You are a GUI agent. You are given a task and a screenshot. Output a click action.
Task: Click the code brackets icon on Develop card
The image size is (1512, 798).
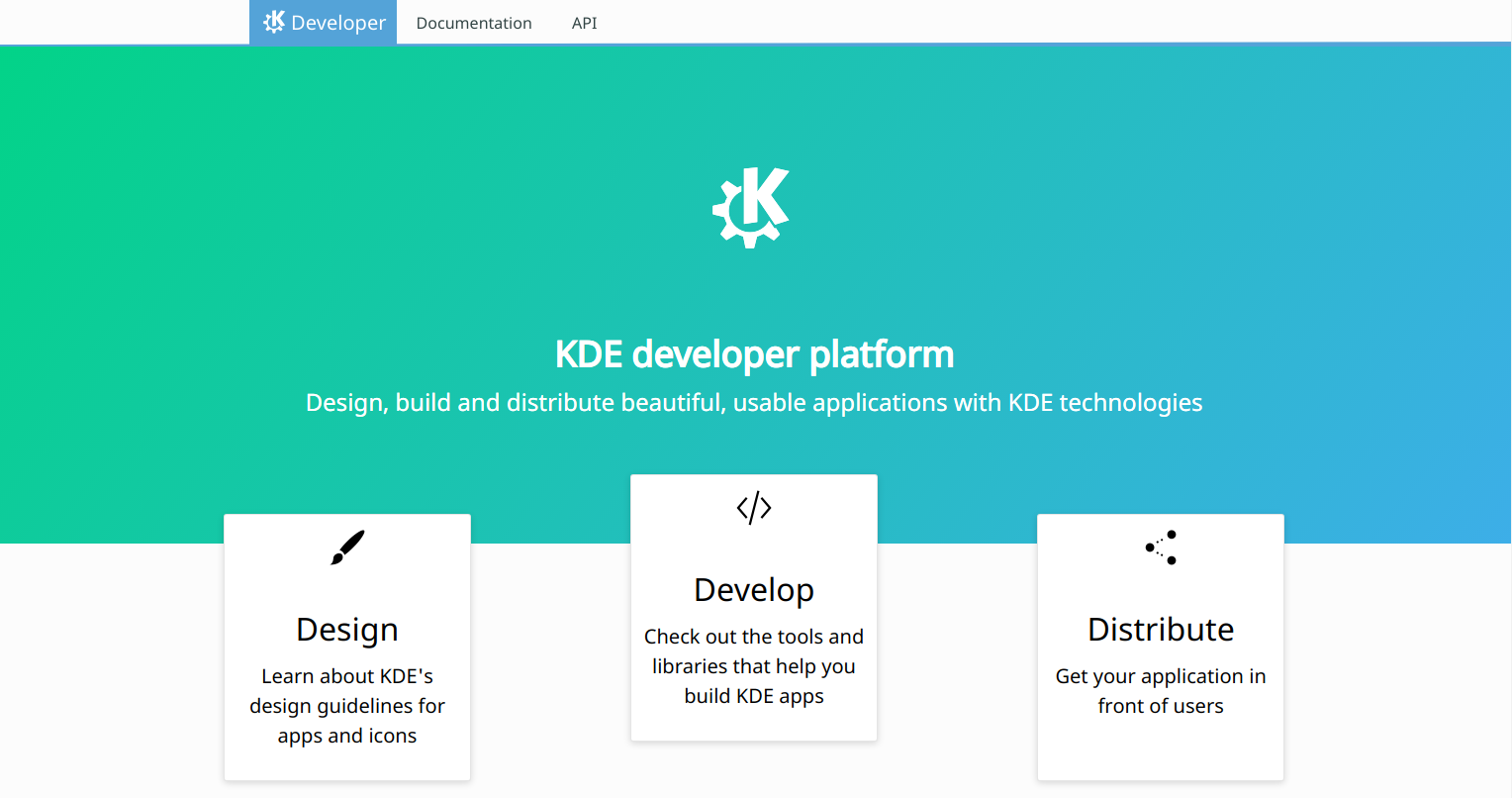click(754, 508)
